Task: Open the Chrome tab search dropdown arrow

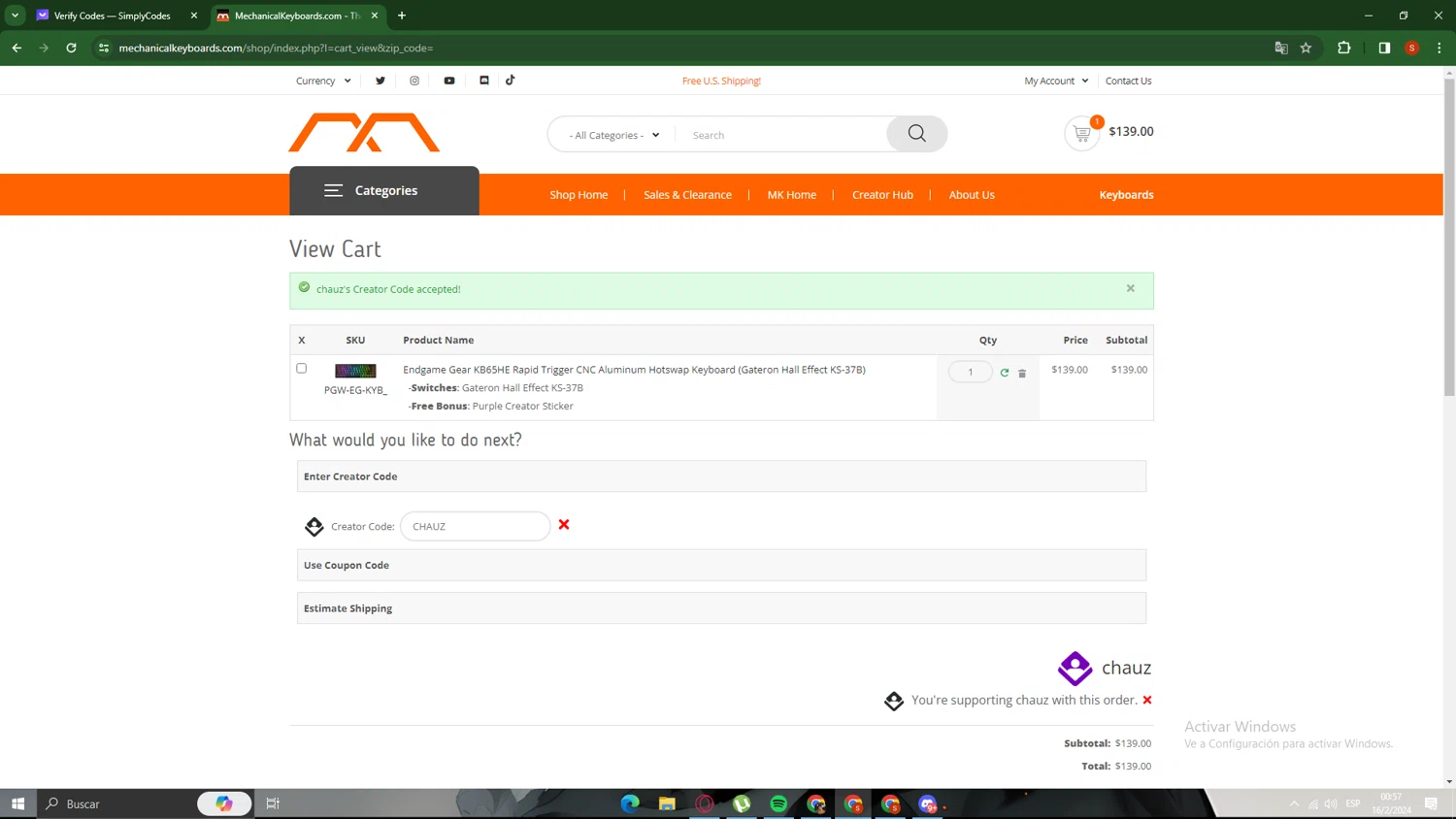Action: point(15,16)
